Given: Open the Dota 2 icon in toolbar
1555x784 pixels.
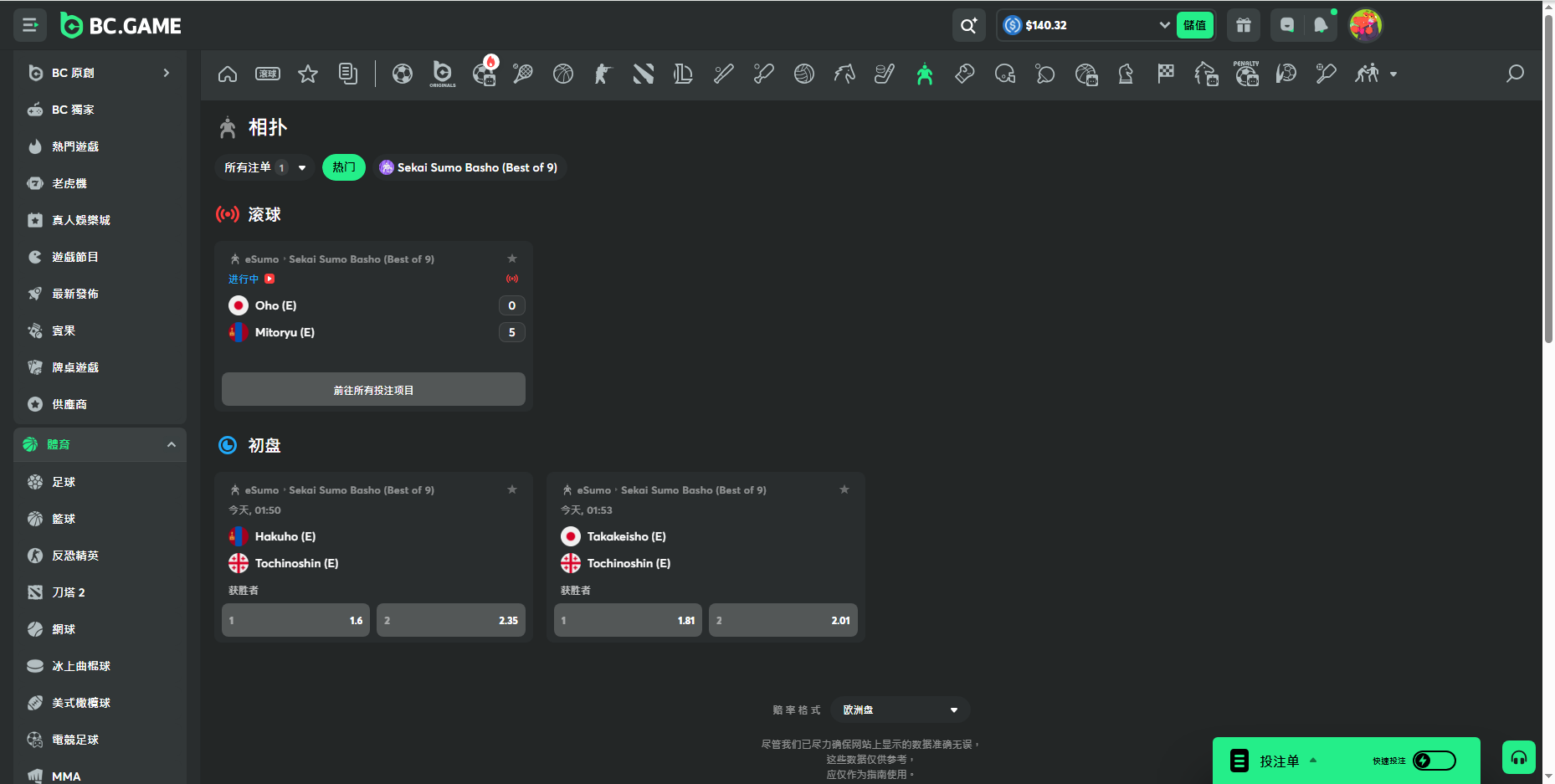Looking at the screenshot, I should click(644, 74).
